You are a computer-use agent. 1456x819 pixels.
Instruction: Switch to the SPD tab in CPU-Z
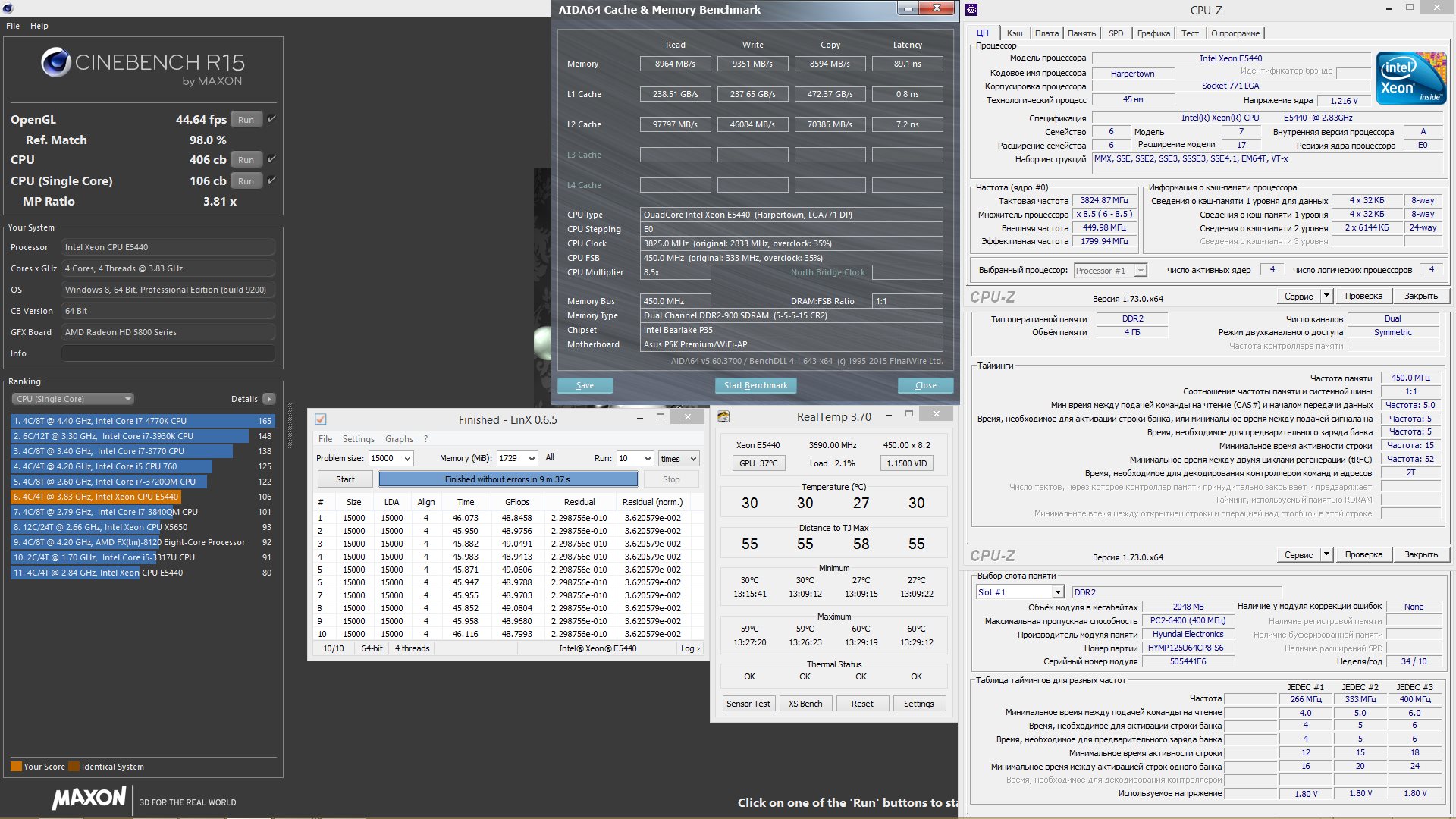click(1116, 33)
